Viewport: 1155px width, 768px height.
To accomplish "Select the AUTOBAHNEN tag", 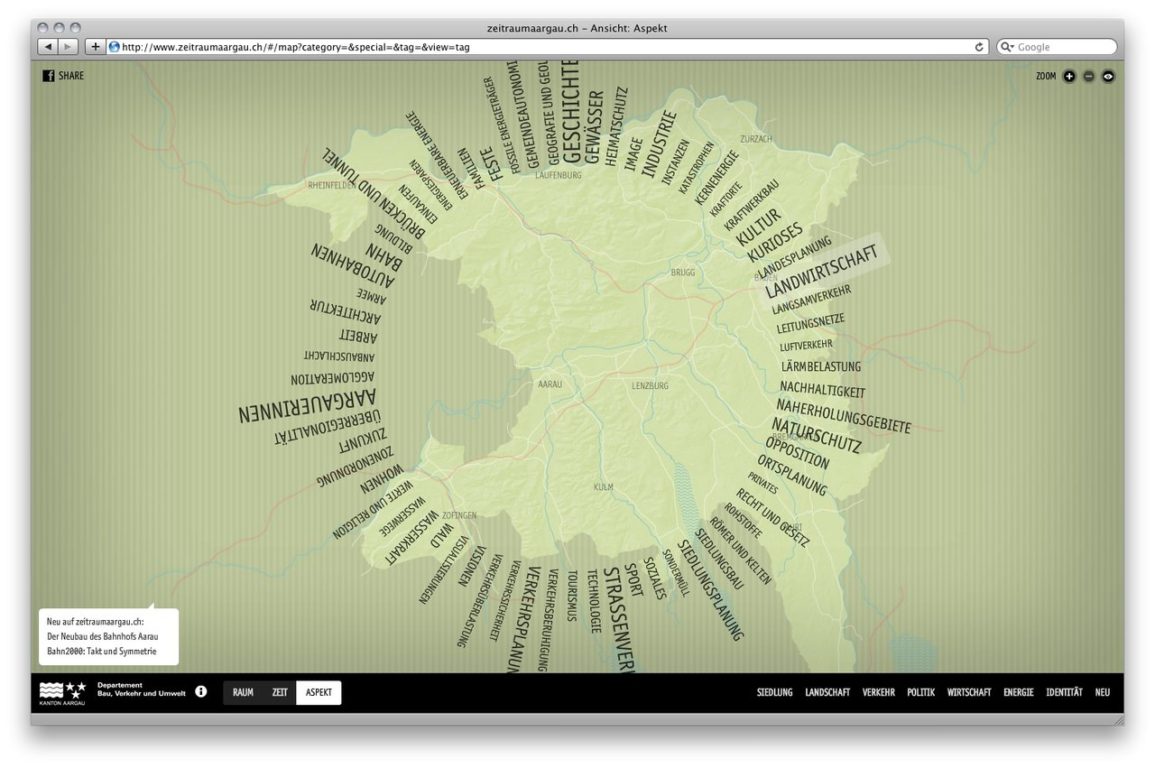I will click(353, 264).
